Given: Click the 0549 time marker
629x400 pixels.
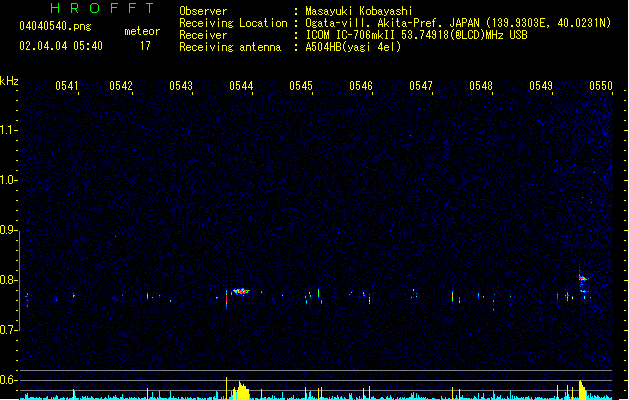Looking at the screenshot, I should coord(541,86).
